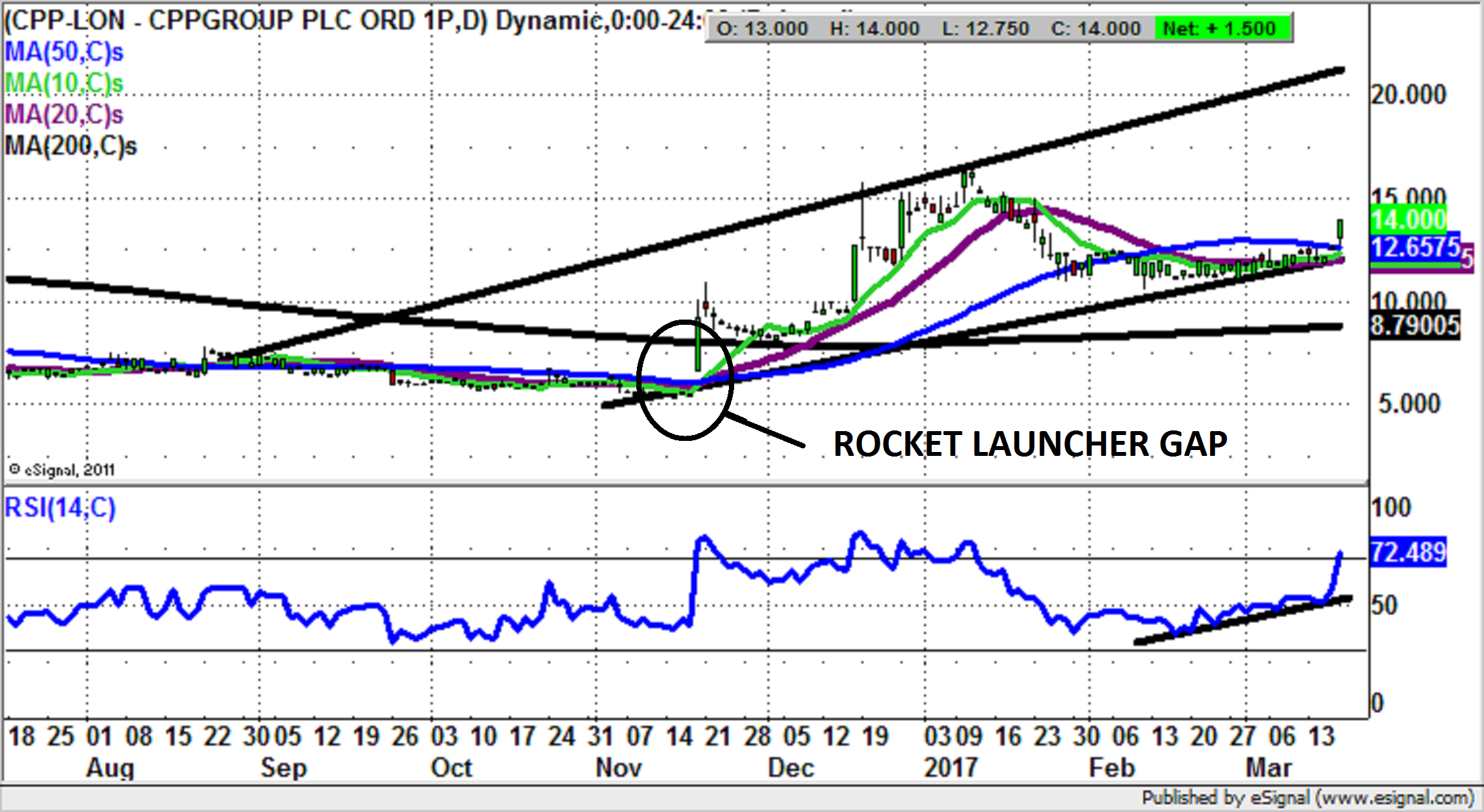Image resolution: width=1484 pixels, height=812 pixels.
Task: Click the MA(20,C)s purple indicator label
Action: (63, 115)
